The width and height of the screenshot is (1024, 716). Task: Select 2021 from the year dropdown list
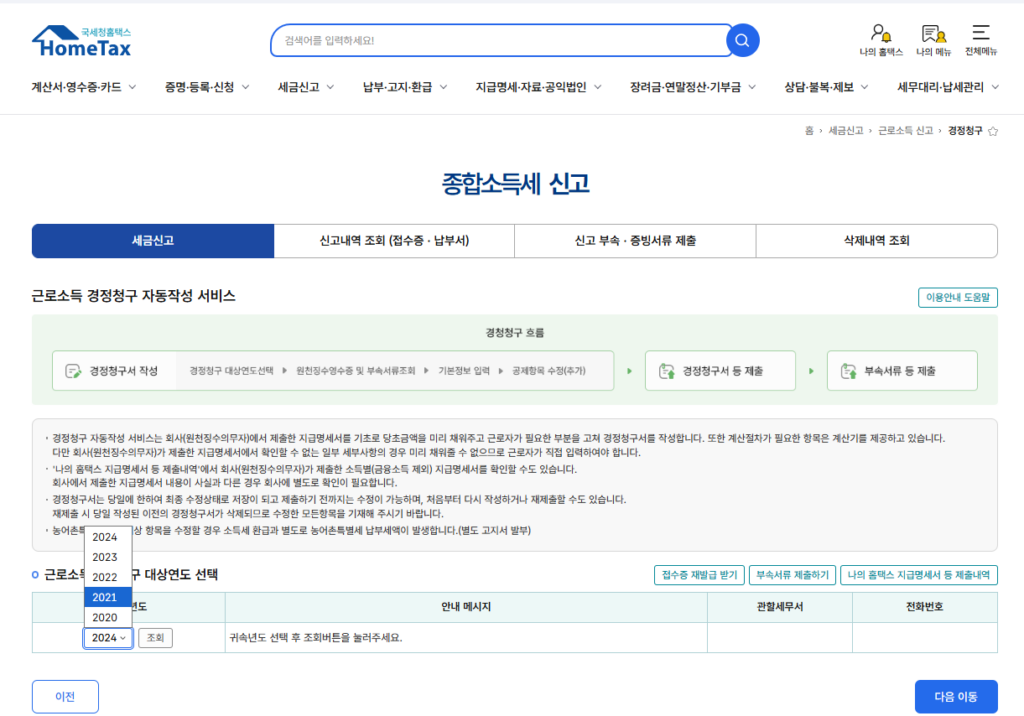(107, 596)
